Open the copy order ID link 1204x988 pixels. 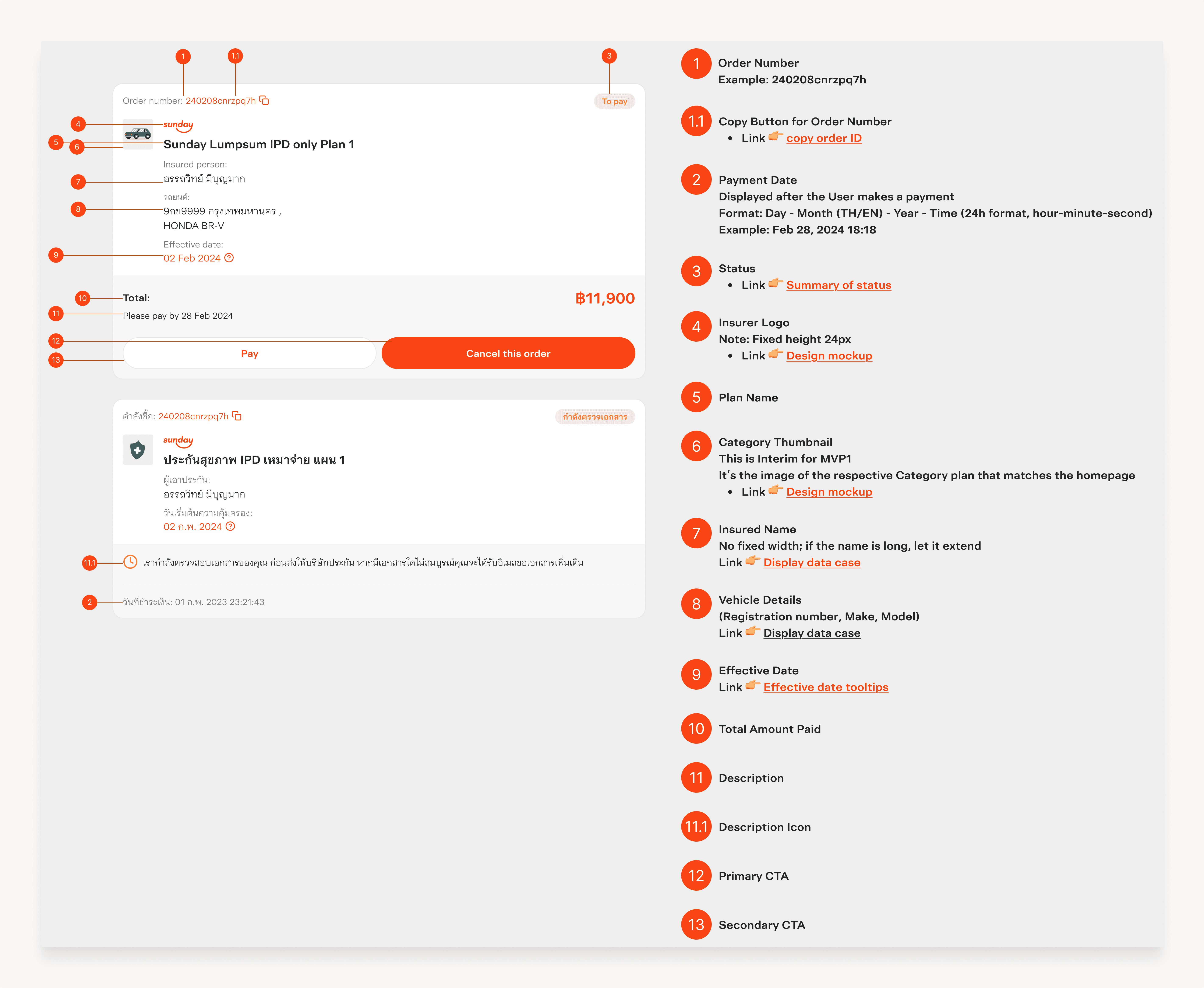pyautogui.click(x=823, y=138)
